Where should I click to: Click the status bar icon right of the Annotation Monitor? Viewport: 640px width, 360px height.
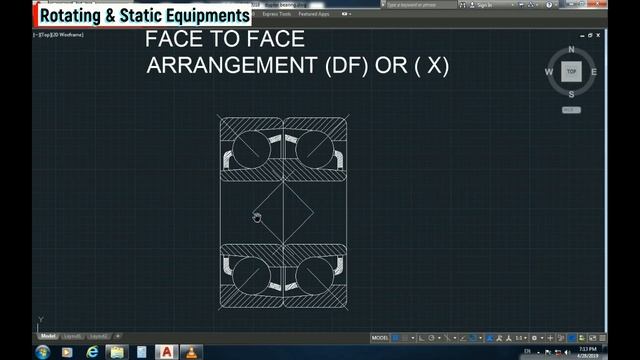pos(561,338)
